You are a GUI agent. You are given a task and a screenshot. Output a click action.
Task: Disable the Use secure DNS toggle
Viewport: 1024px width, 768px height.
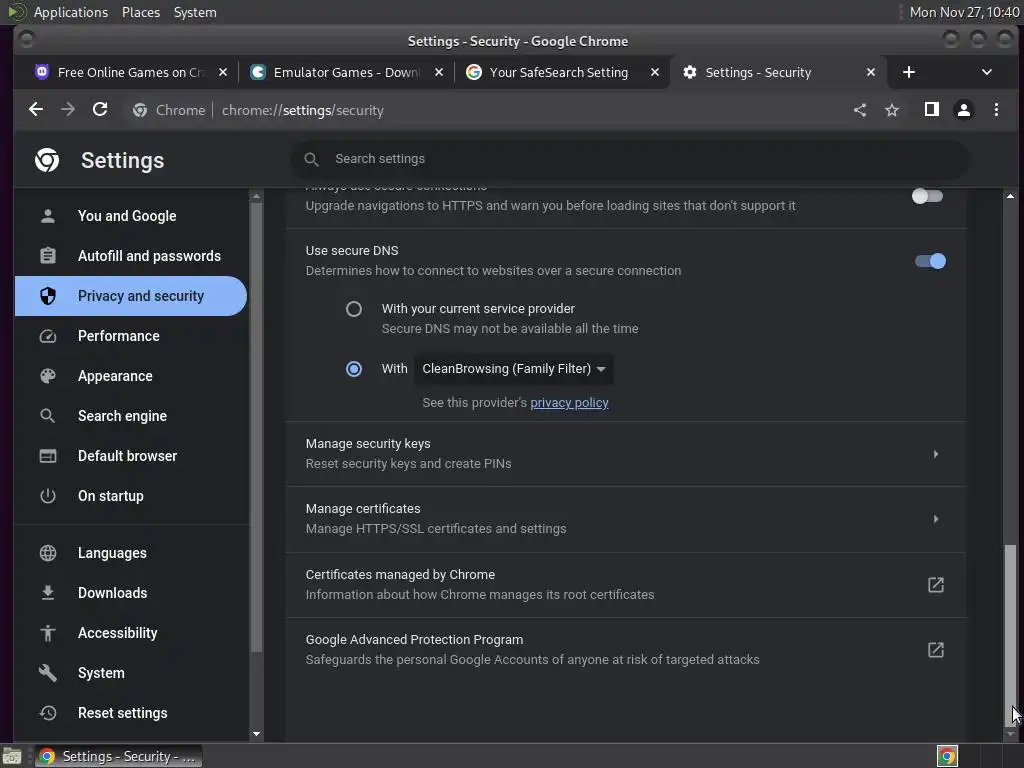tap(930, 261)
